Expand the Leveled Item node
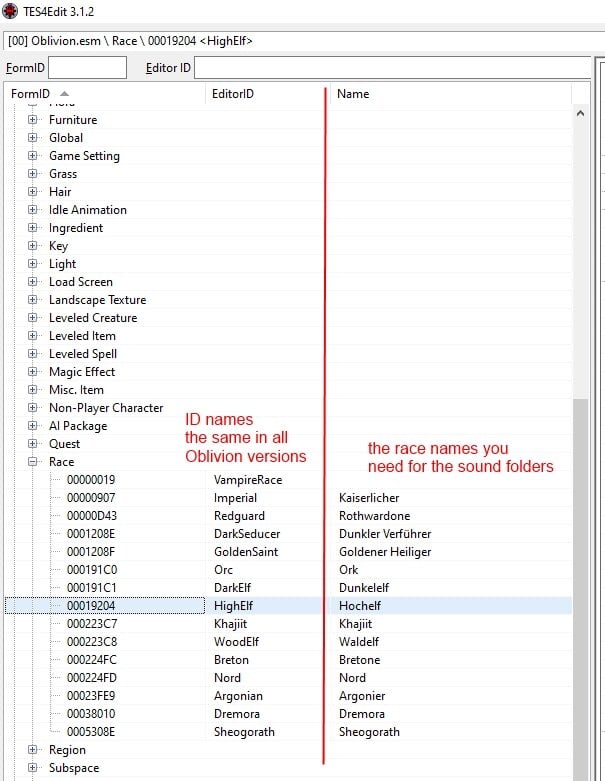The width and height of the screenshot is (605, 781). point(32,336)
